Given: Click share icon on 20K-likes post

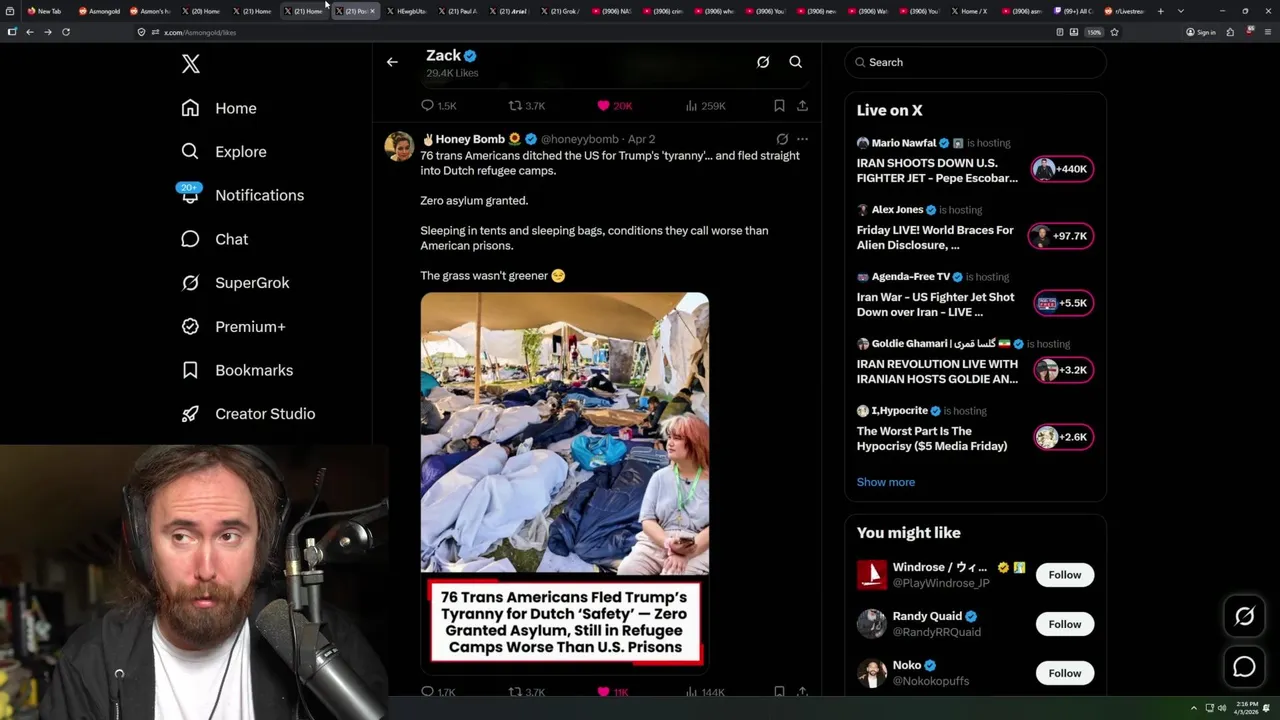Looking at the screenshot, I should (802, 105).
